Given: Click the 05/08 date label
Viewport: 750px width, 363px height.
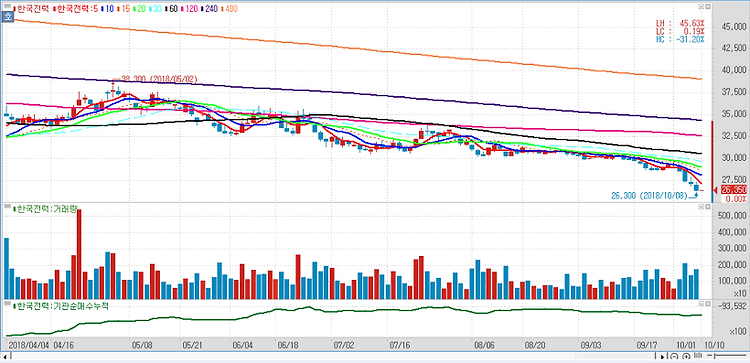Looking at the screenshot, I should 142,344.
